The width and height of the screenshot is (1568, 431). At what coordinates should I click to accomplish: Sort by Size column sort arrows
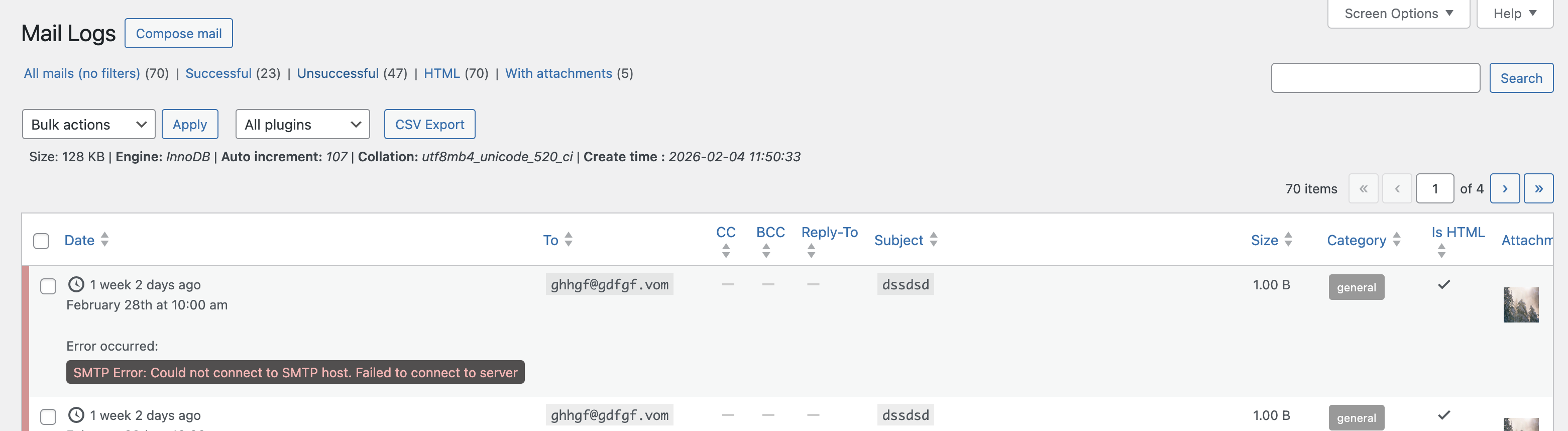coord(1288,240)
